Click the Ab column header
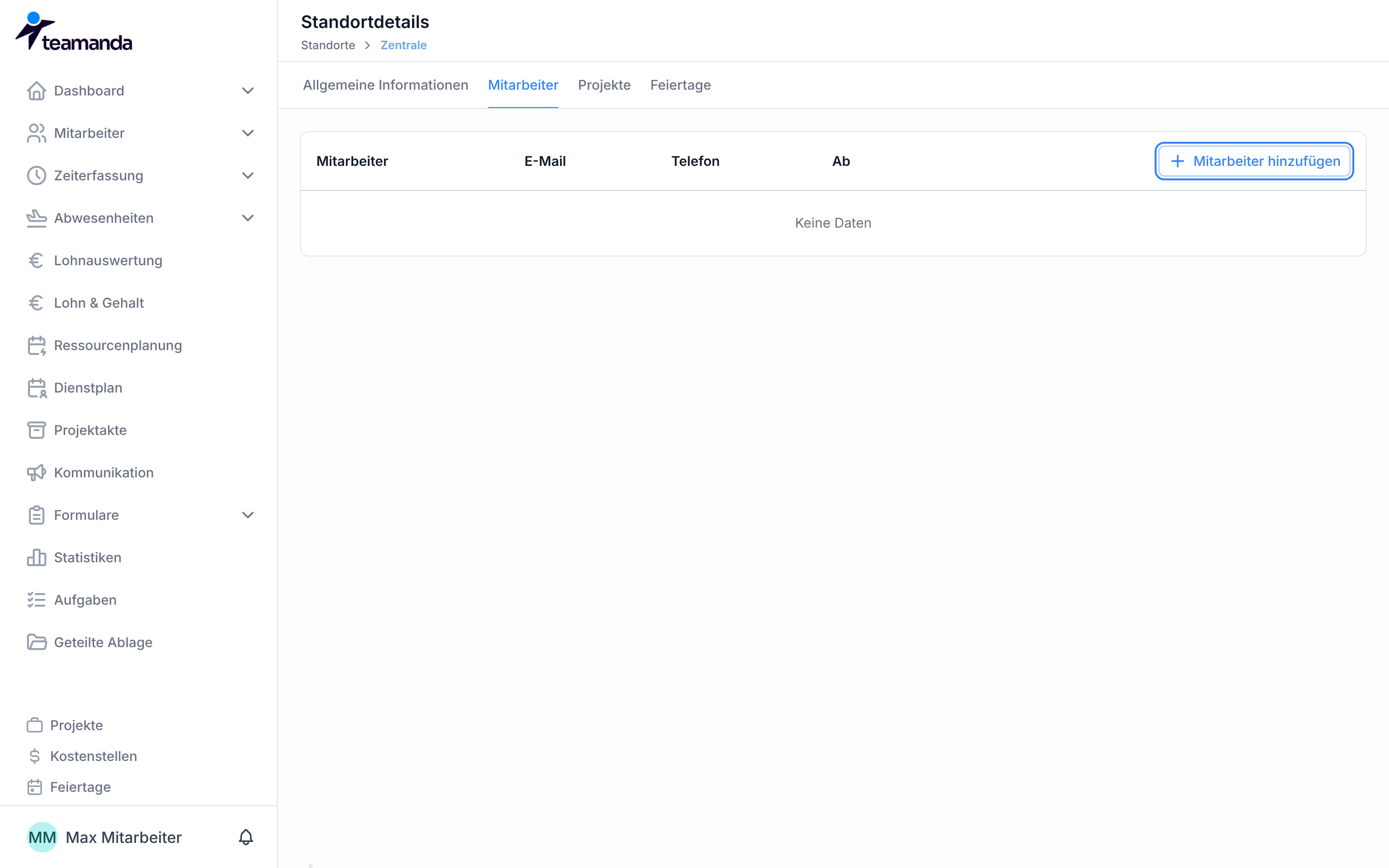The height and width of the screenshot is (868, 1389). point(841,162)
